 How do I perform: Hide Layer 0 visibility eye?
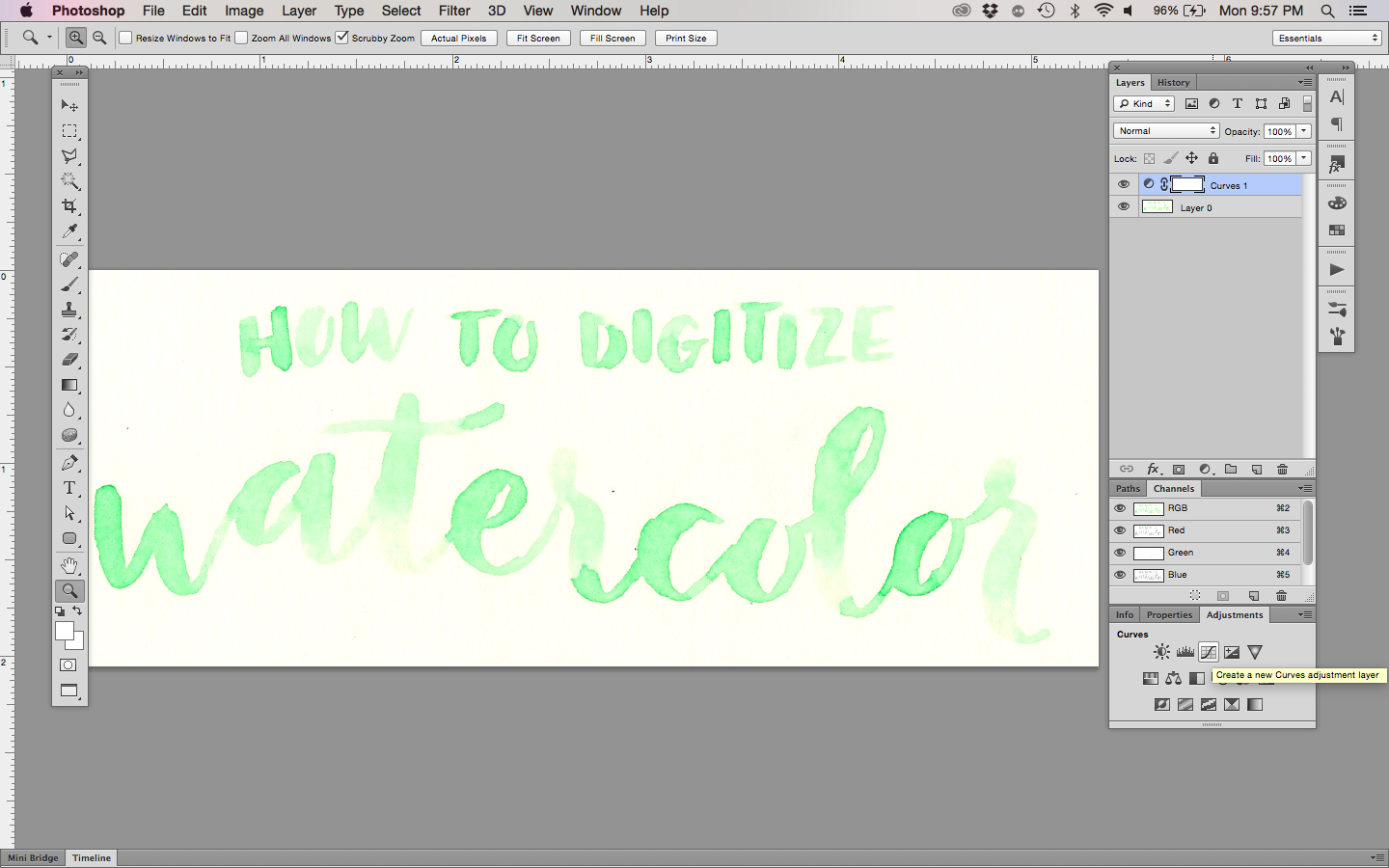[x=1124, y=206]
